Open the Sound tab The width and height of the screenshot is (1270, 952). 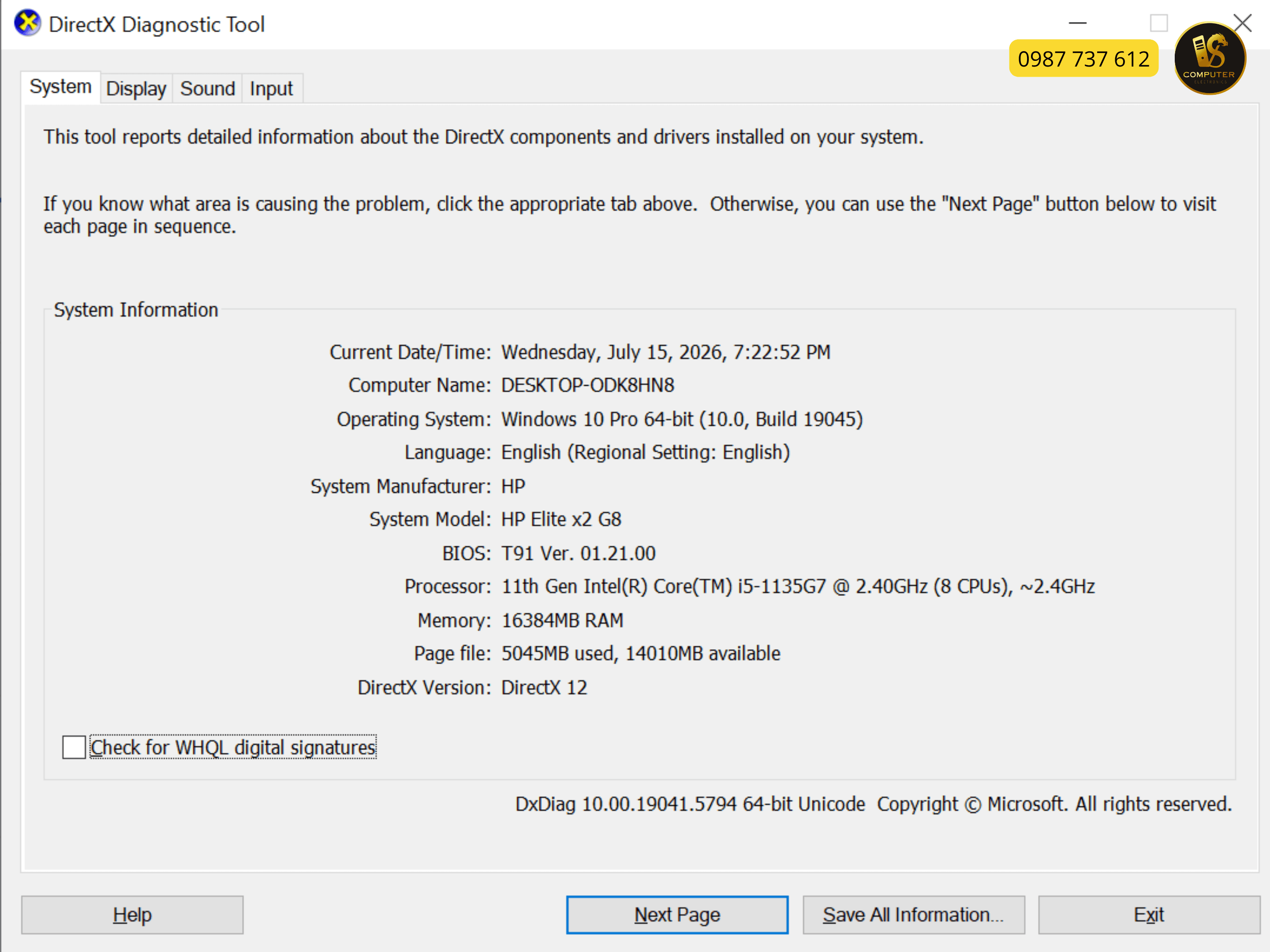(x=207, y=89)
